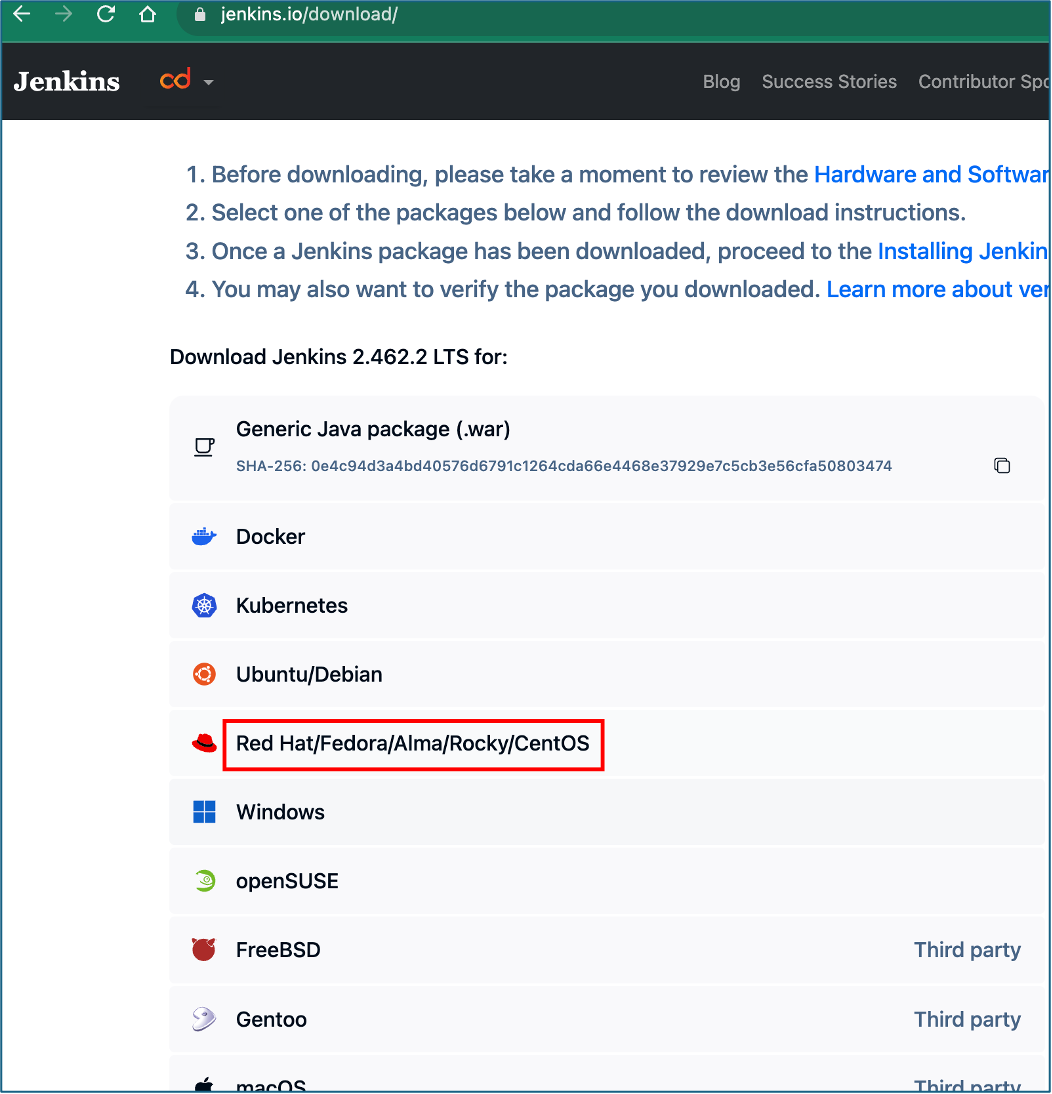Click the Docker whale icon
The height and width of the screenshot is (1094, 1052).
(x=204, y=535)
